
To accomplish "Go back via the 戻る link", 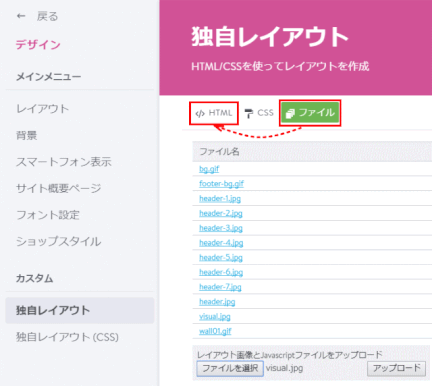I will (47, 16).
